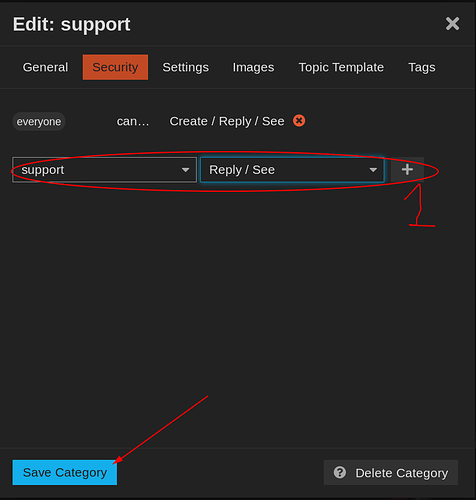
Task: Open the support group dropdown
Action: (x=104, y=170)
